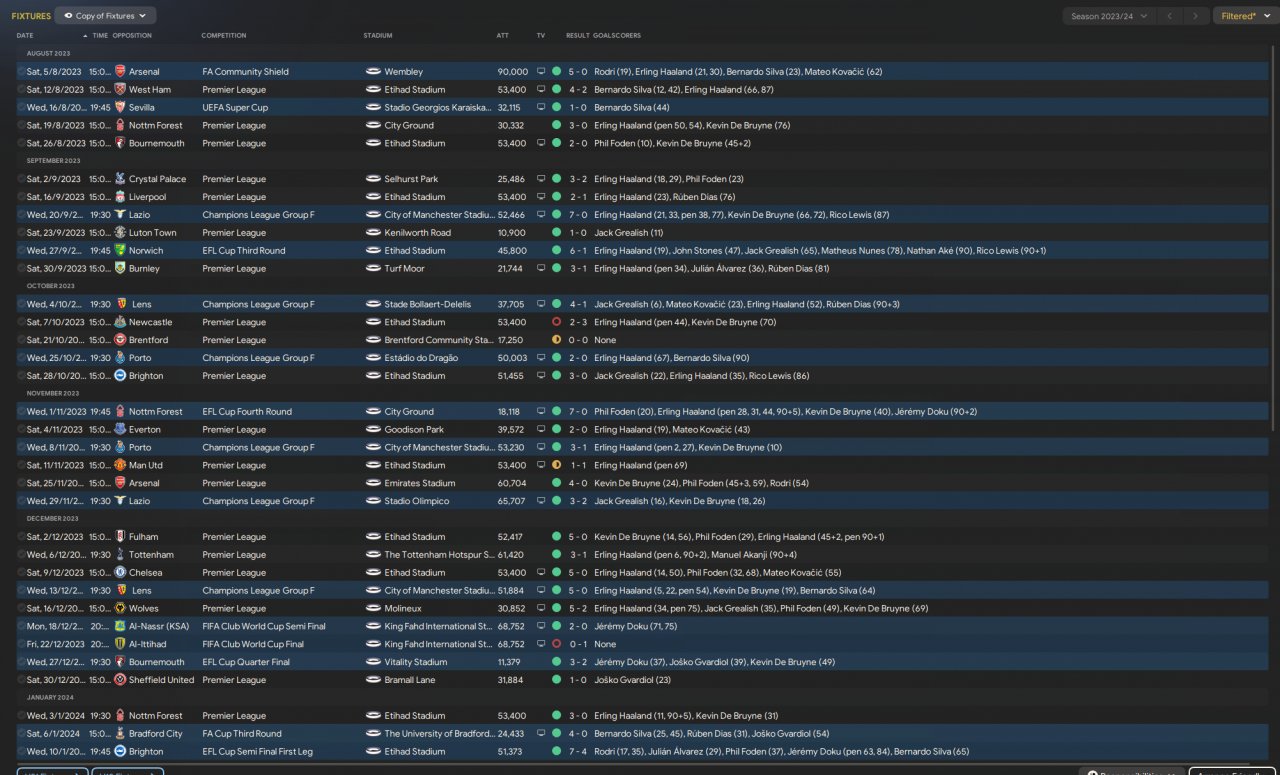Select the row circle for Sat, 30/12/2023 Sheffield United

(21, 680)
